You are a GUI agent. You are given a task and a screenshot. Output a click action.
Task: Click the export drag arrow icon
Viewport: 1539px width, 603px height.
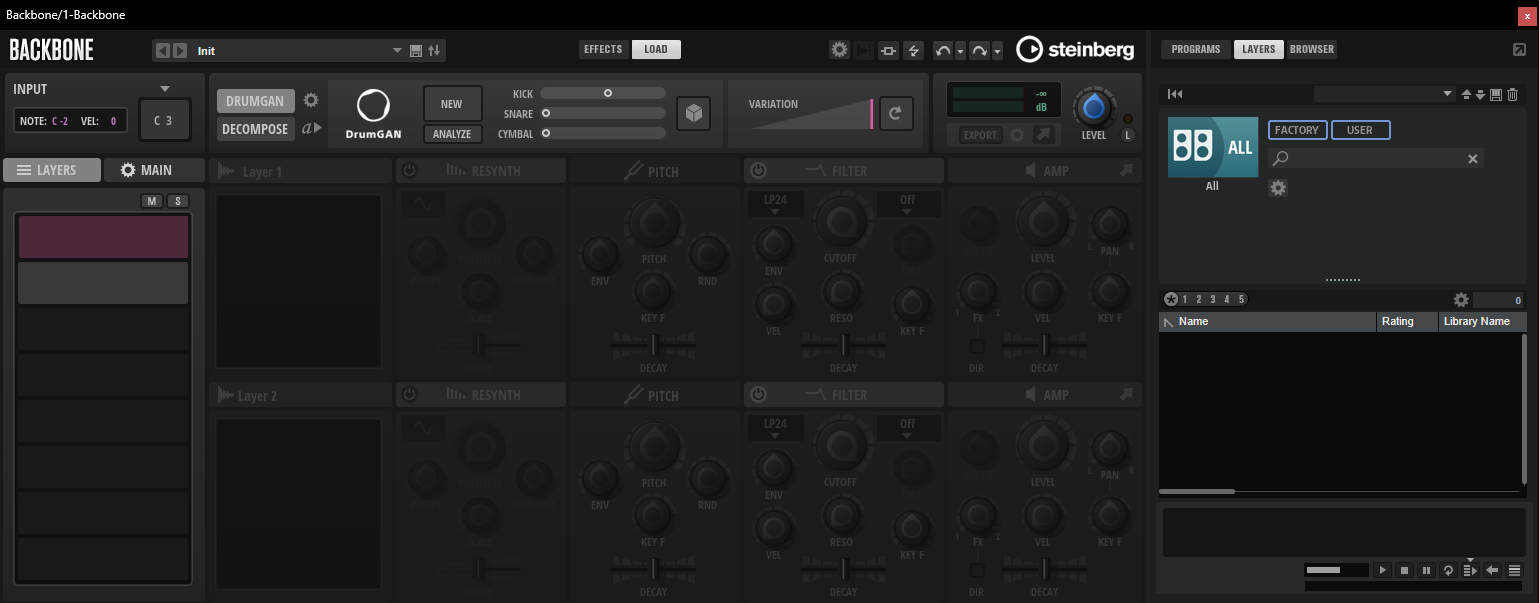click(1043, 135)
